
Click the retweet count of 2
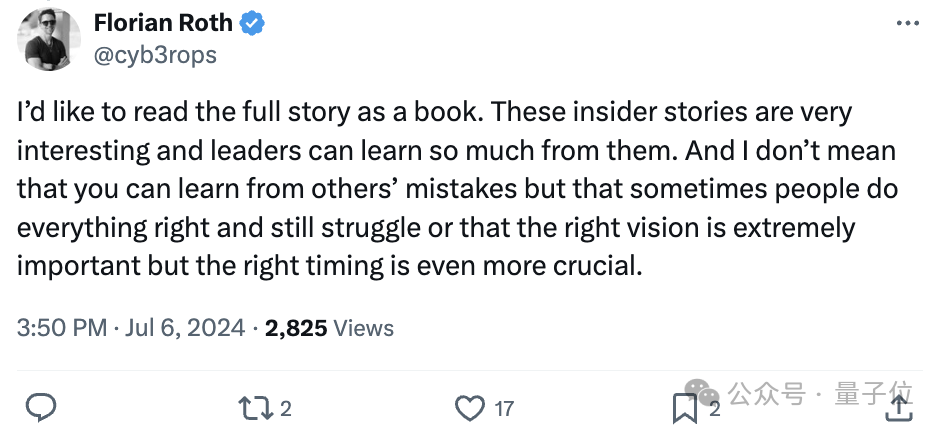tap(285, 408)
